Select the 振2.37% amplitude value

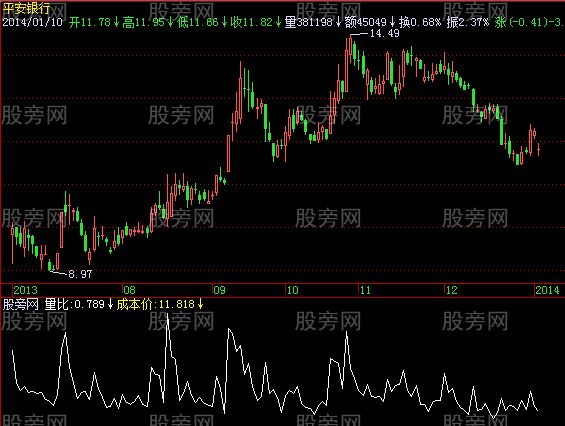click(x=468, y=22)
